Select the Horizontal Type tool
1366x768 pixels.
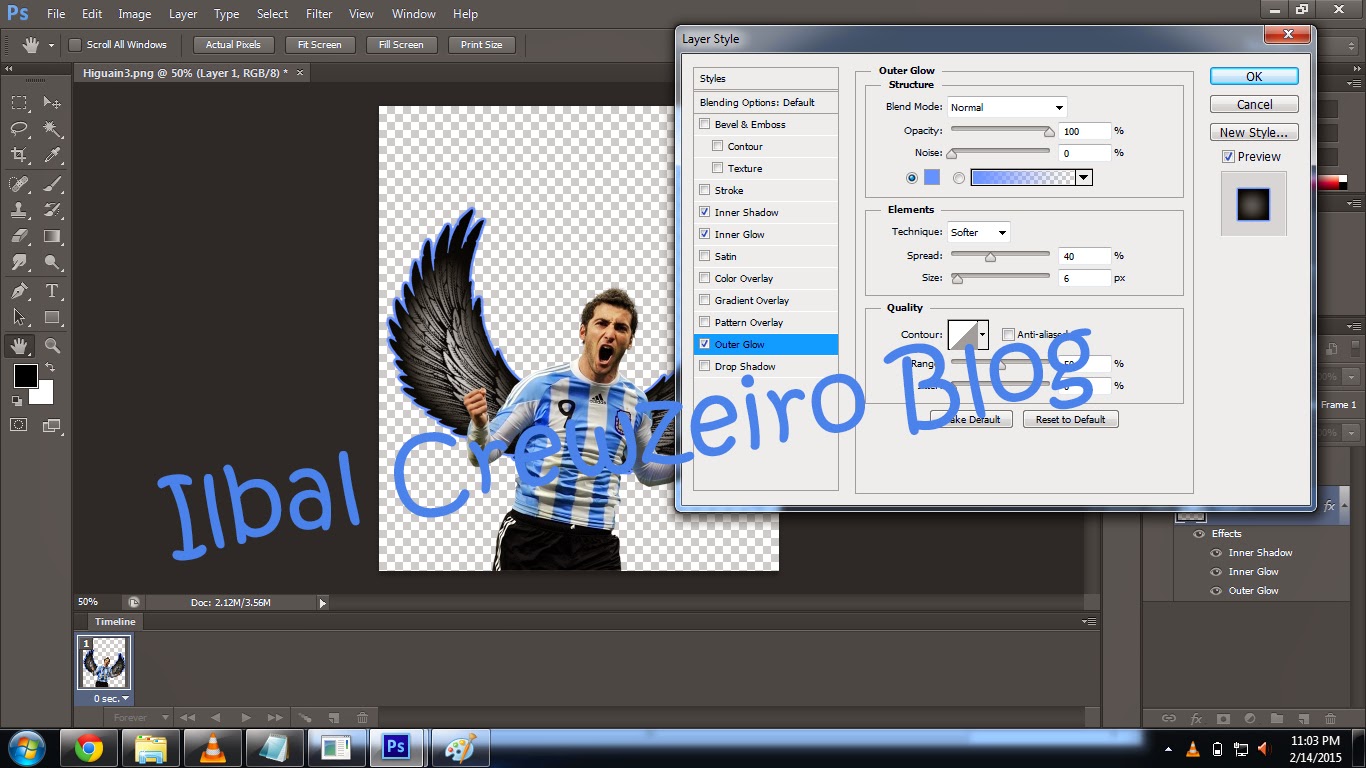coord(52,291)
